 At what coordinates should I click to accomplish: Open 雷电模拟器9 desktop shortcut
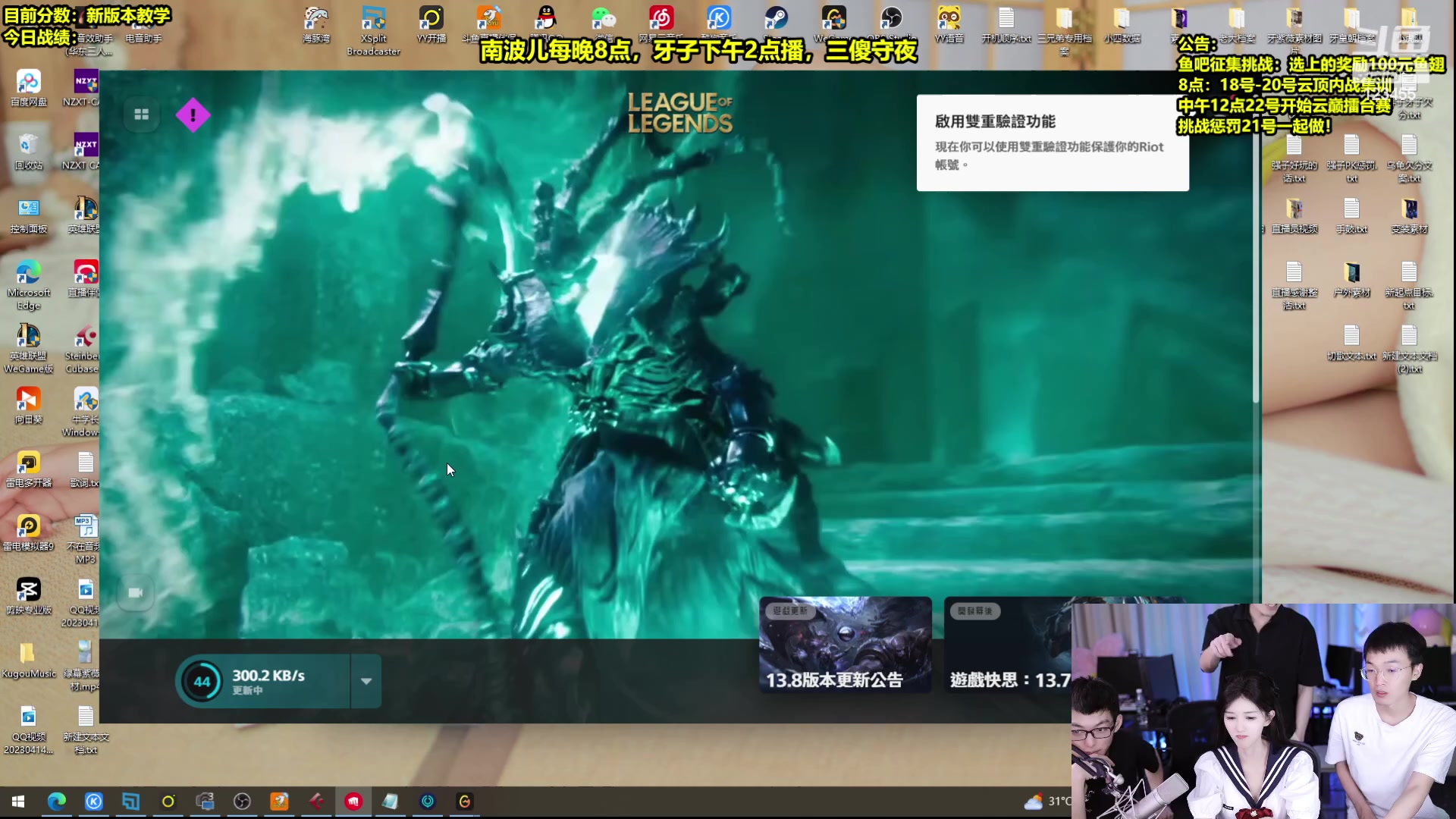click(29, 533)
